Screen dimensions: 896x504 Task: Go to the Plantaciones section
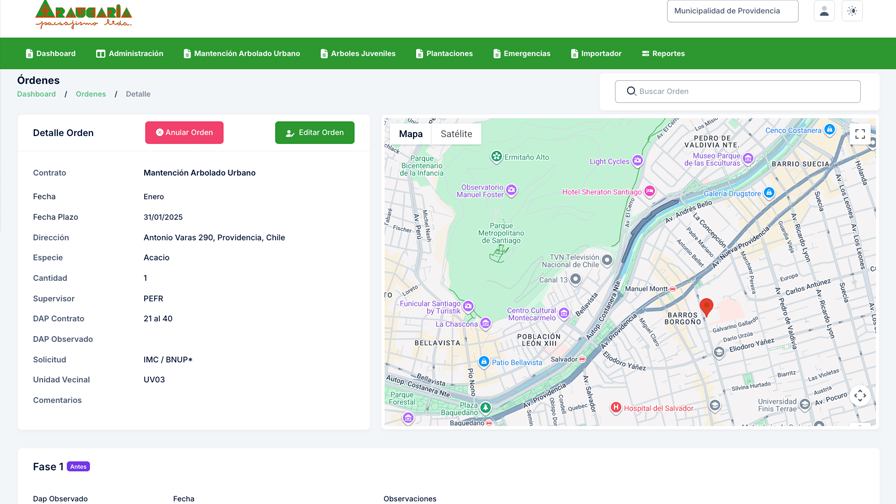(x=444, y=54)
